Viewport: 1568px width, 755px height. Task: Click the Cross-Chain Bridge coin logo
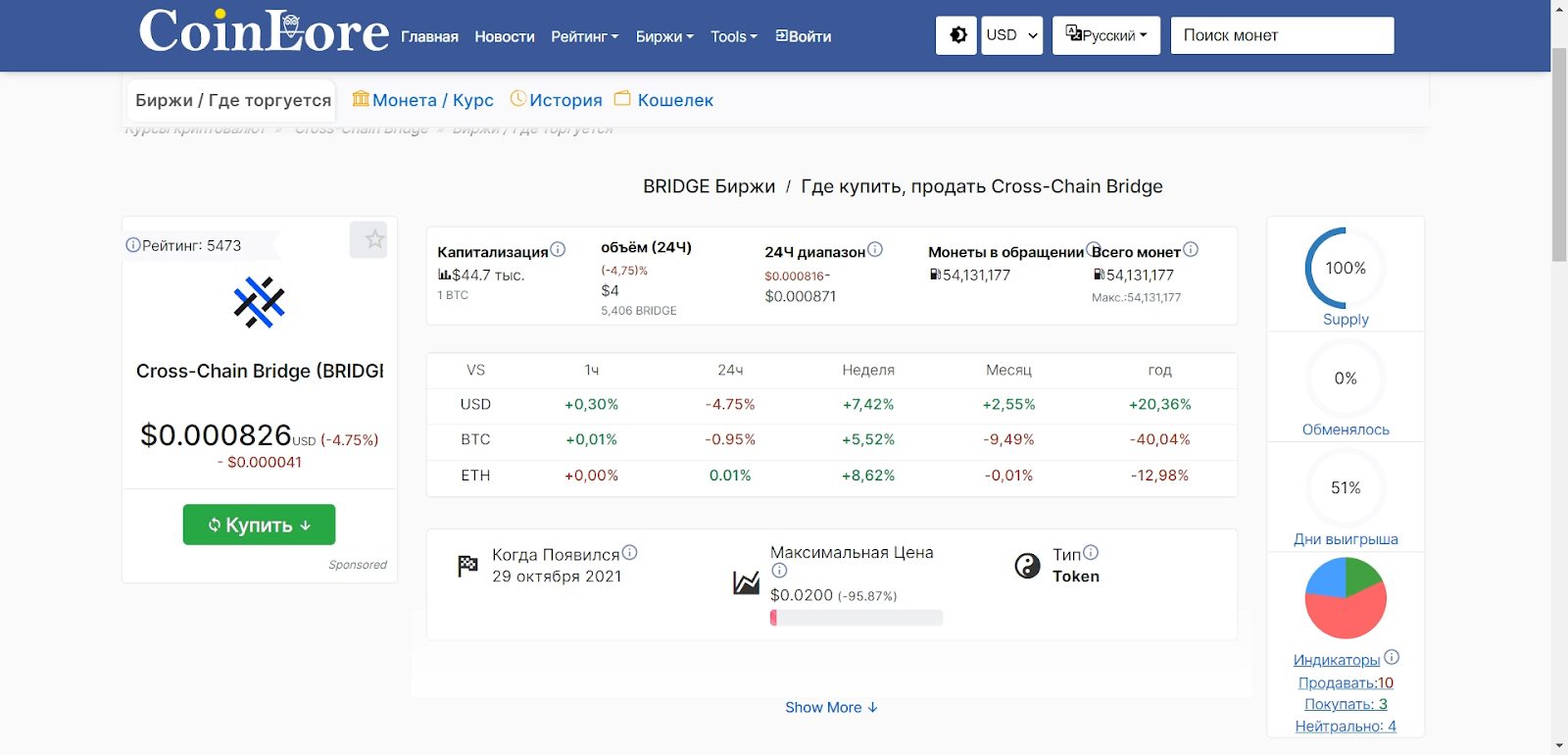tap(259, 302)
